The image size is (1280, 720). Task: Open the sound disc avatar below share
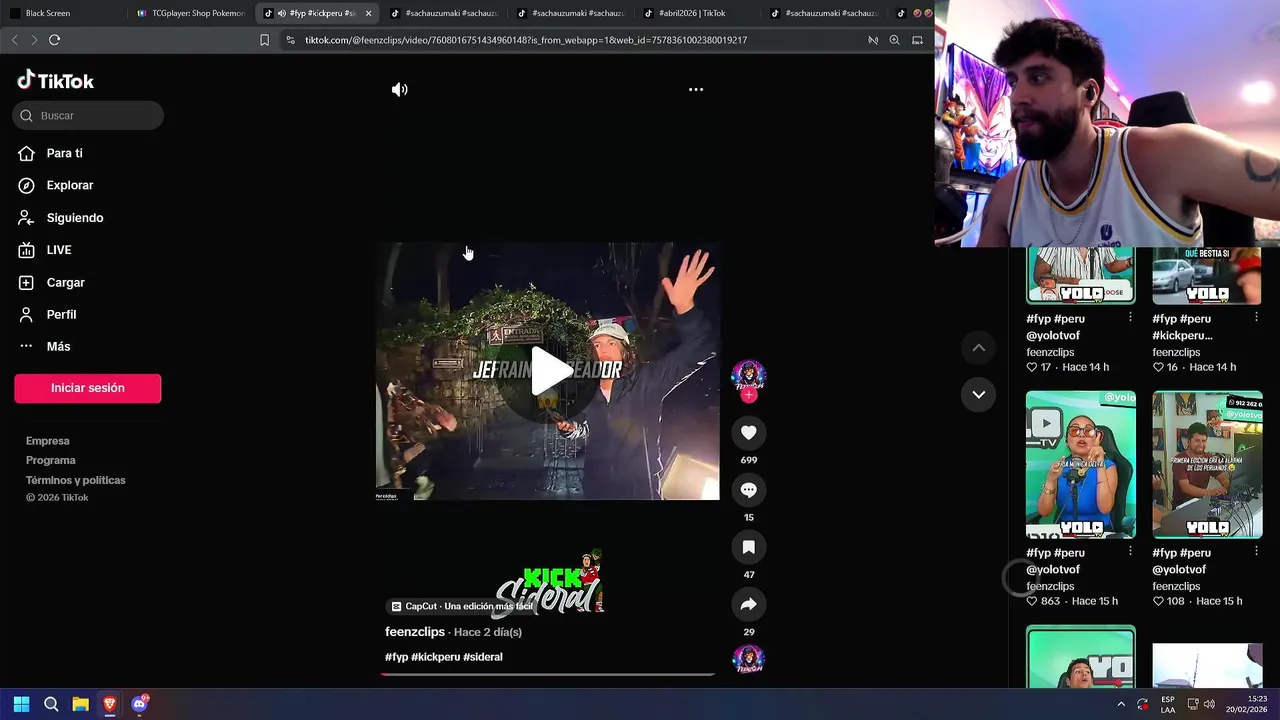[748, 660]
